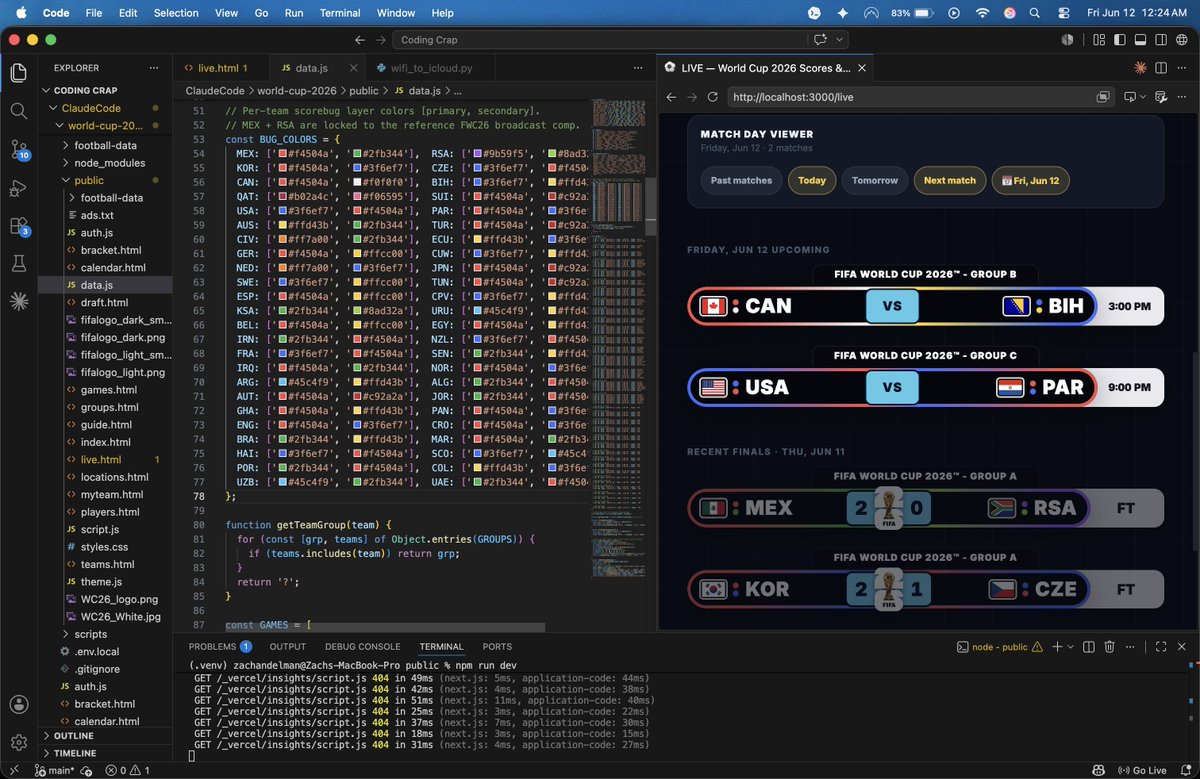
Task: Click Go Live in status bar
Action: tap(1142, 771)
